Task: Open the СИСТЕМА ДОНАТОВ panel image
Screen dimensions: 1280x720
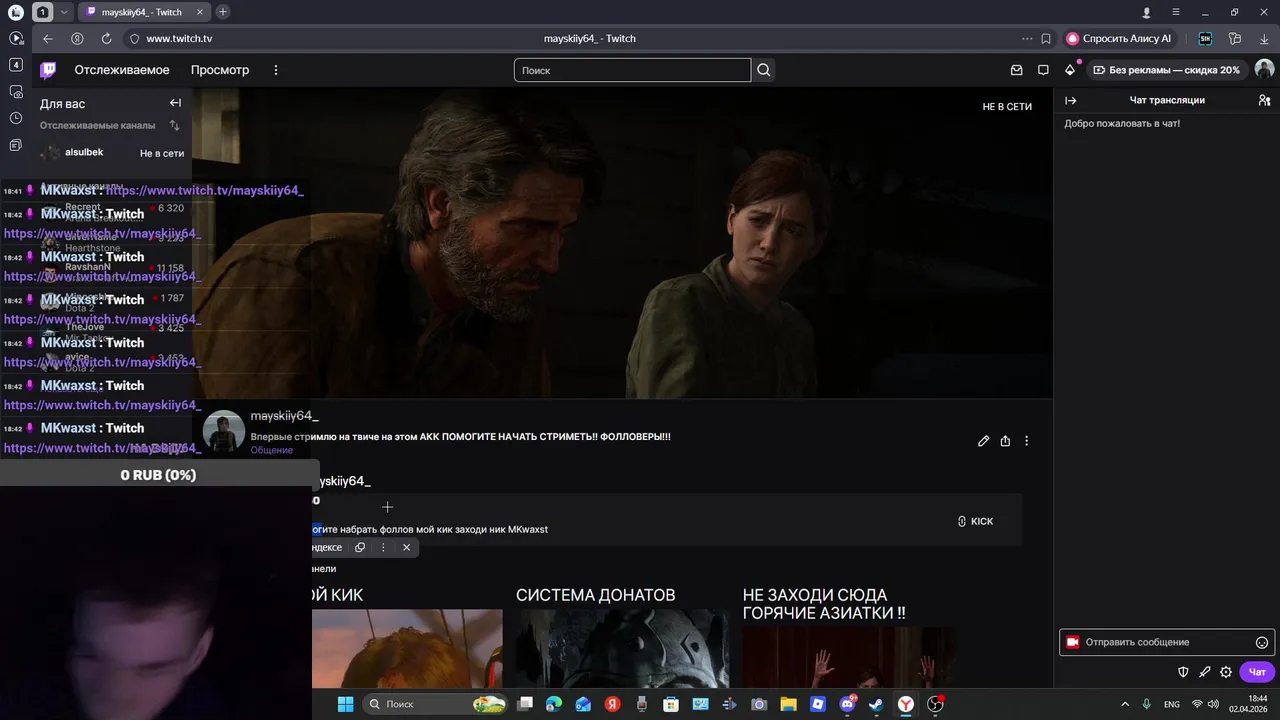Action: 622,649
